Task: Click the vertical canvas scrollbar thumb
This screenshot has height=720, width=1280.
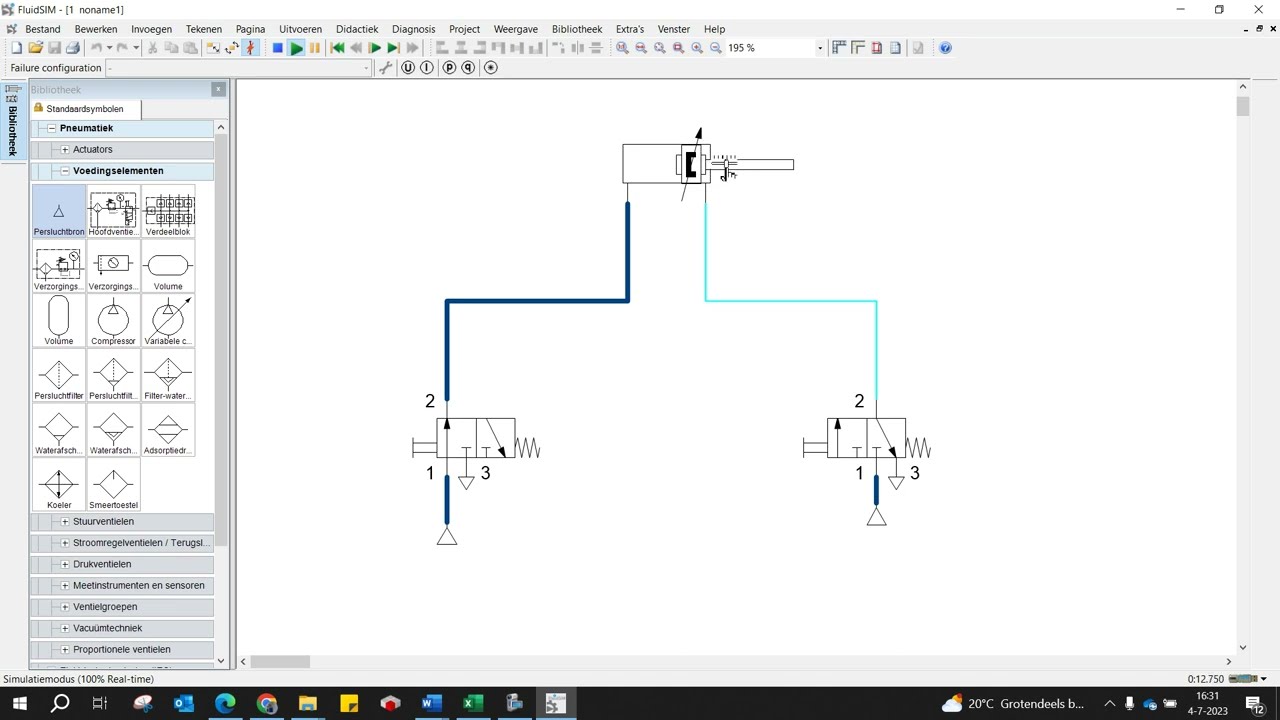Action: [x=1243, y=106]
